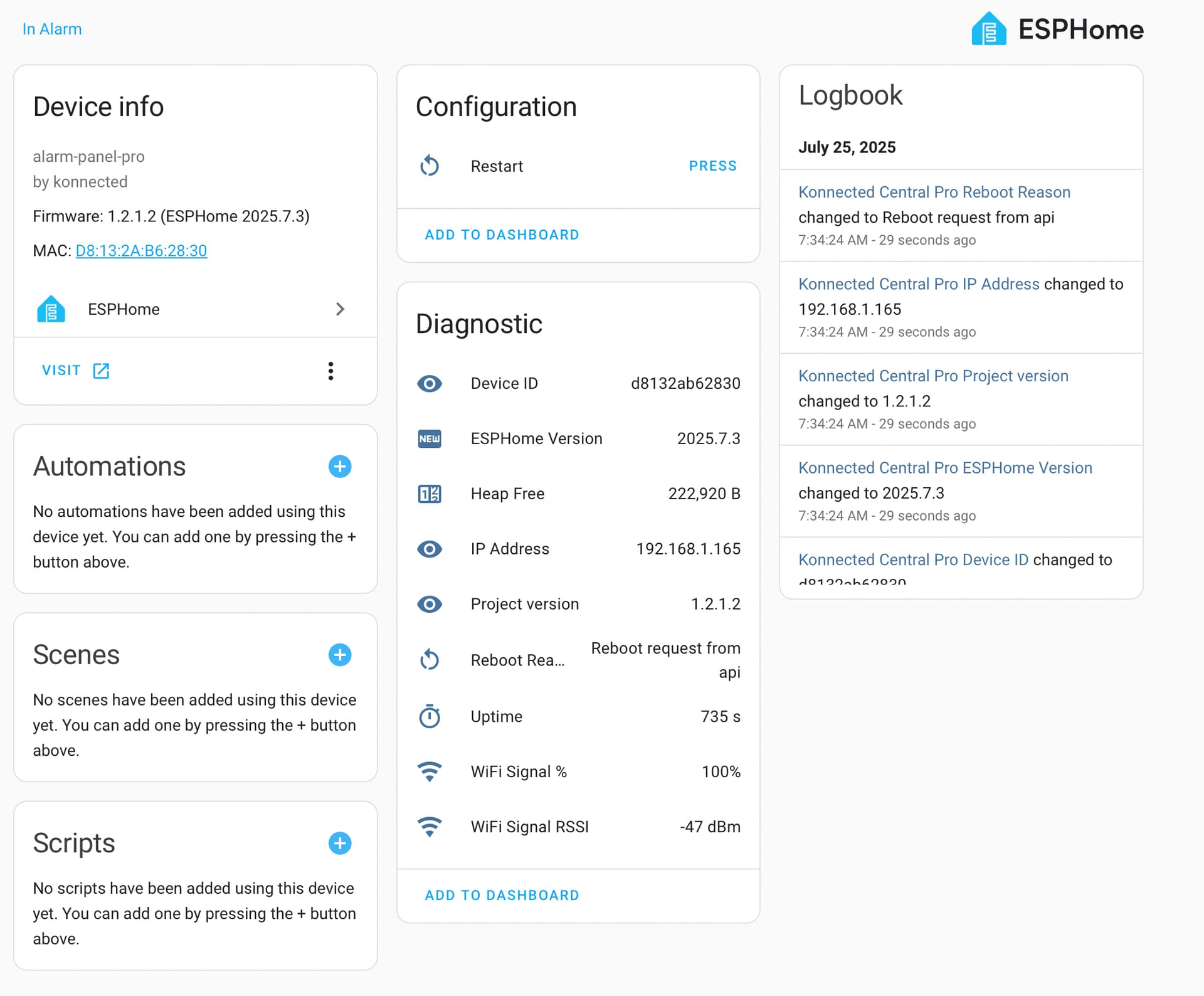Viewport: 1204px width, 996px height.
Task: Open the MAC address D8:13:2A:B6:28:30 link
Action: tap(141, 250)
